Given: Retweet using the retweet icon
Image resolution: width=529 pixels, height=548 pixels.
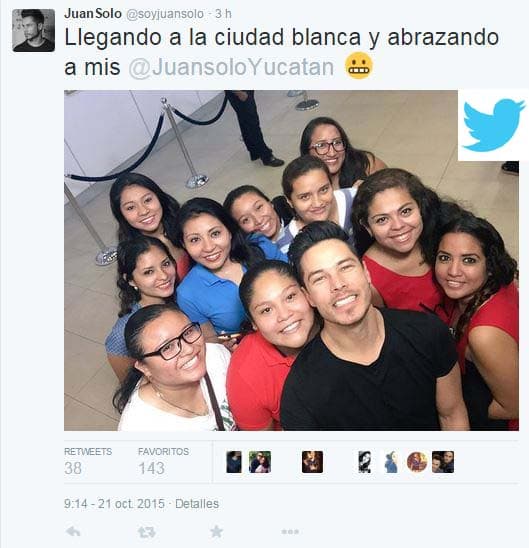Looking at the screenshot, I should [x=146, y=532].
